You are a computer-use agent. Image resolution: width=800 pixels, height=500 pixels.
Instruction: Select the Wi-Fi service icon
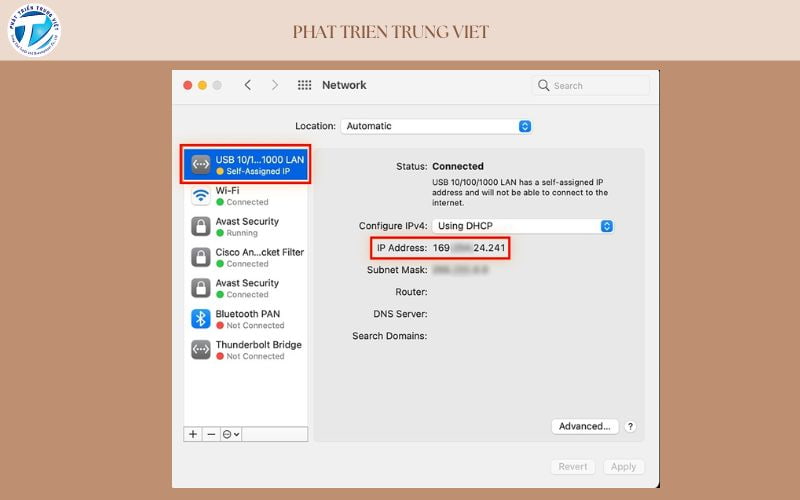click(200, 195)
